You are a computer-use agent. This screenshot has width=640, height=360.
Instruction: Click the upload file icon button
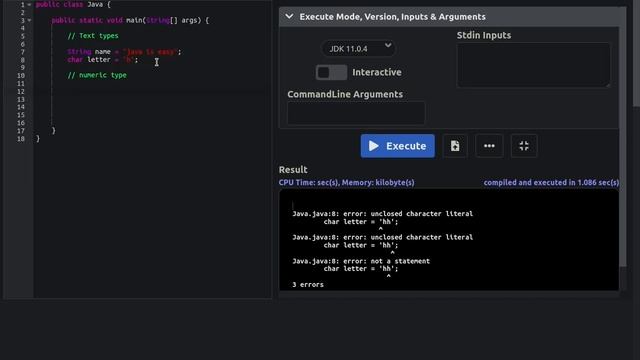(x=455, y=146)
